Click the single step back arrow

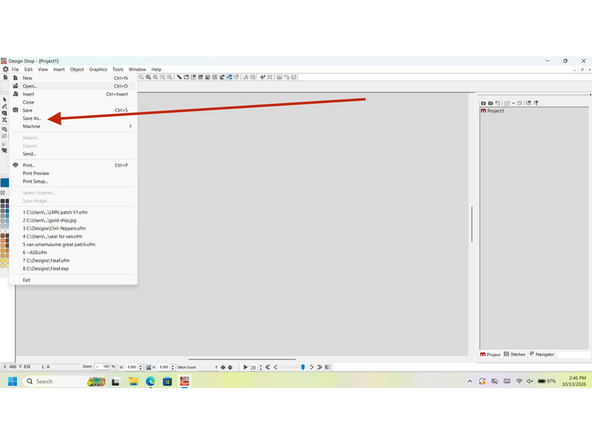click(276, 367)
